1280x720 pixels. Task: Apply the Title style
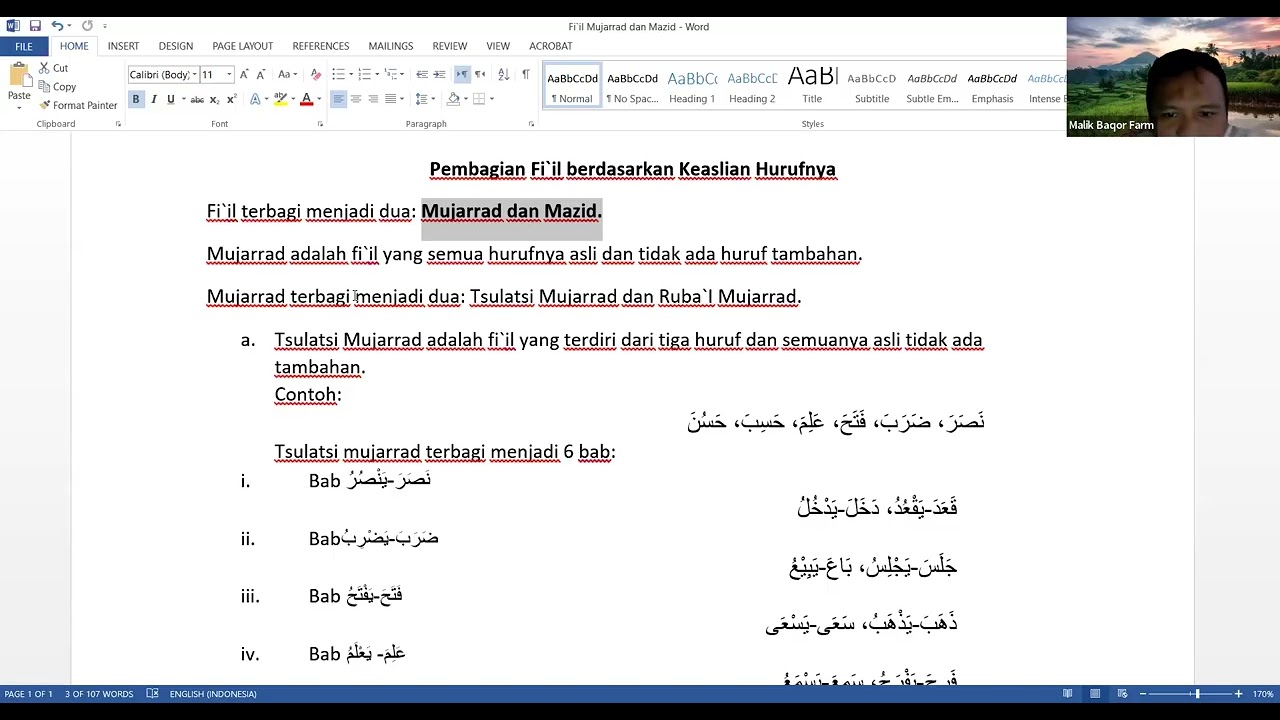[x=812, y=86]
